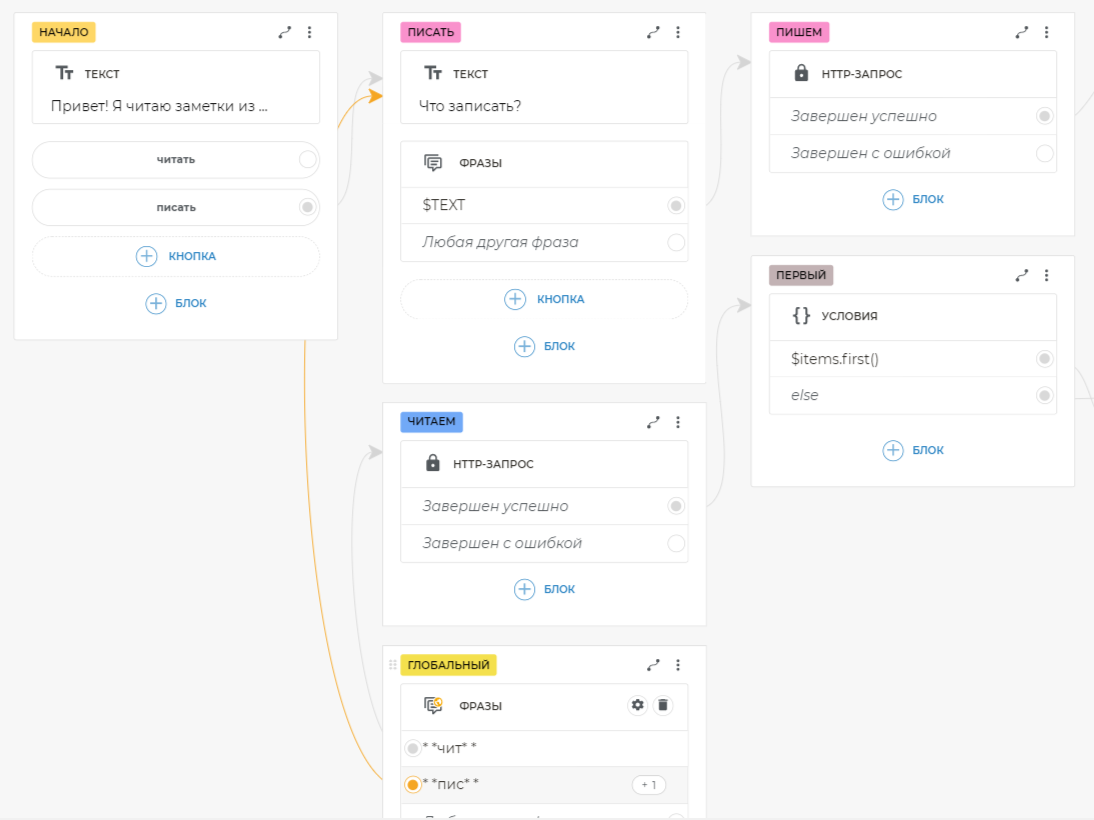Click connection icon on НАЧАЛО card
Viewport: 1094px width, 820px height.
coord(285,32)
